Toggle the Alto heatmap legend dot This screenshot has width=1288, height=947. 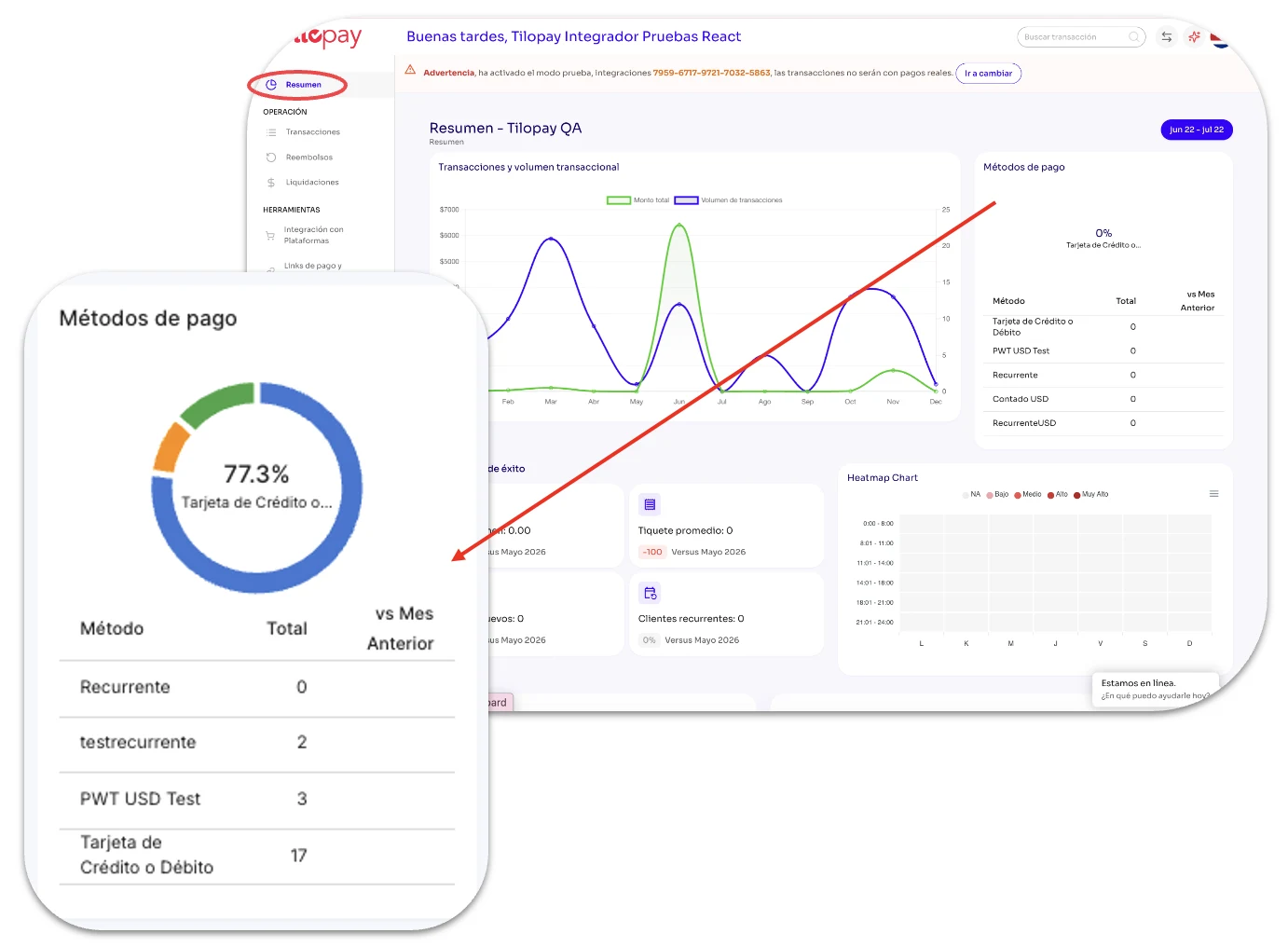pyautogui.click(x=1050, y=495)
